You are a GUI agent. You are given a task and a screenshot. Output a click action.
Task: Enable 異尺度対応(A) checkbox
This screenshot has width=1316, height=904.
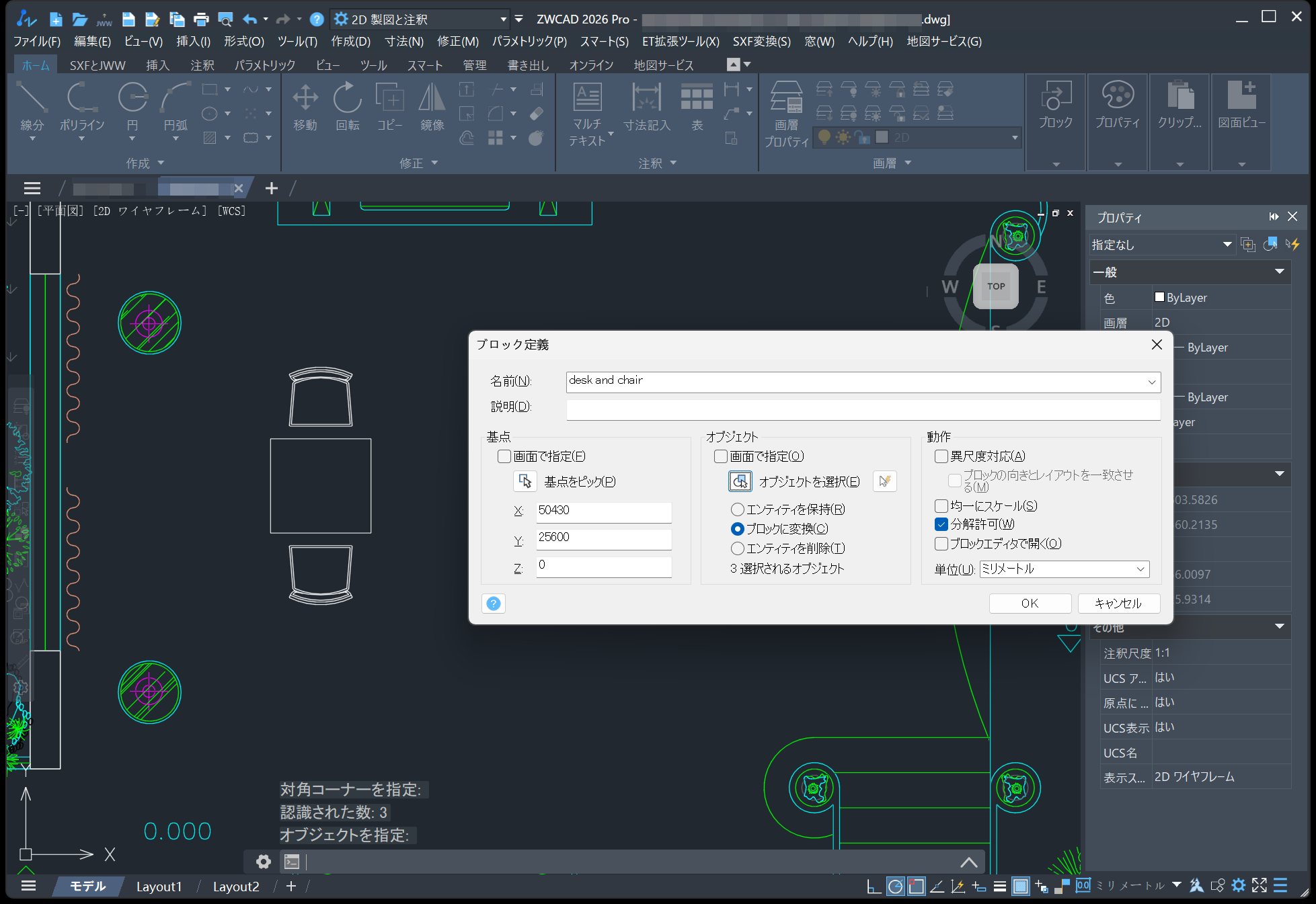[941, 456]
